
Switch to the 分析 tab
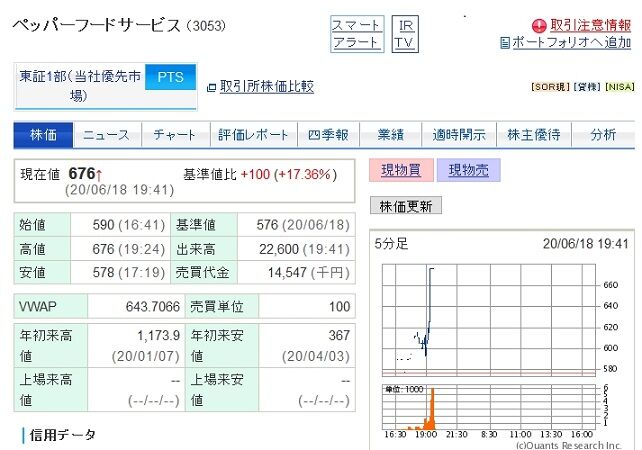[603, 135]
